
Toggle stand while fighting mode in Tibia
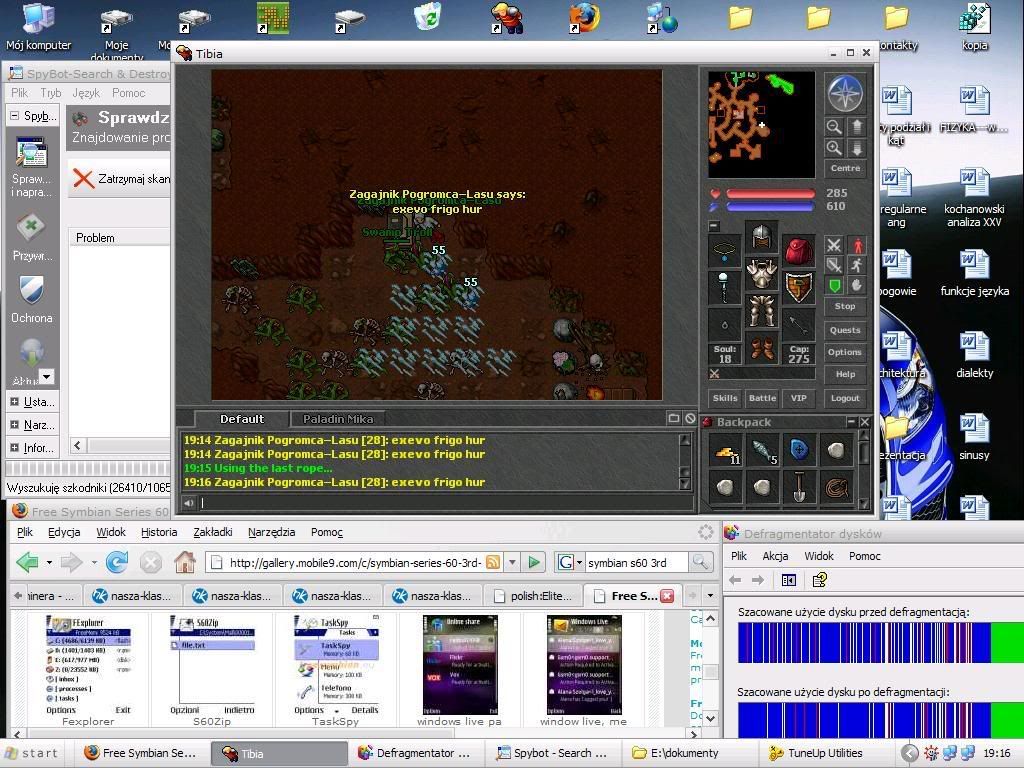857,246
